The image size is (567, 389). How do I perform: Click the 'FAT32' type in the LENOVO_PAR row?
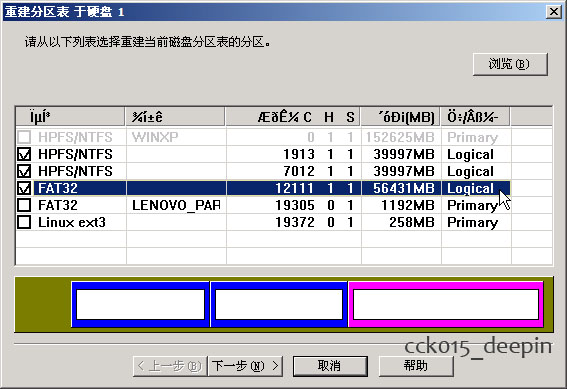58,205
